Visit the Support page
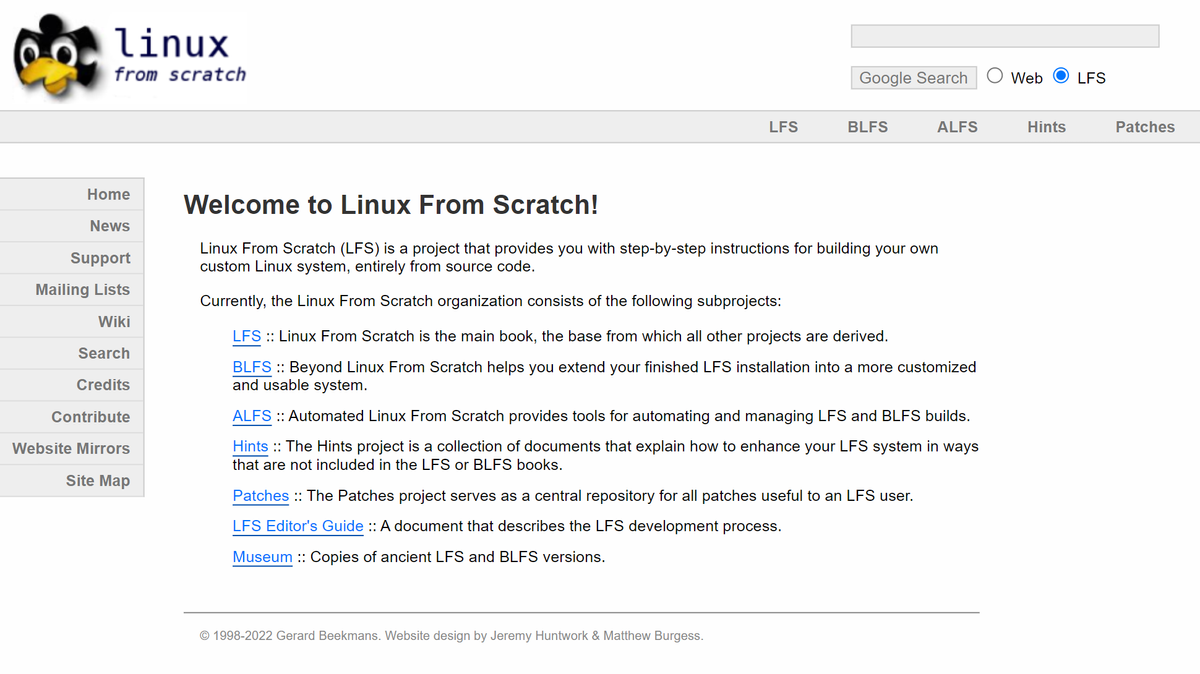The height and width of the screenshot is (674, 1200). 100,257
